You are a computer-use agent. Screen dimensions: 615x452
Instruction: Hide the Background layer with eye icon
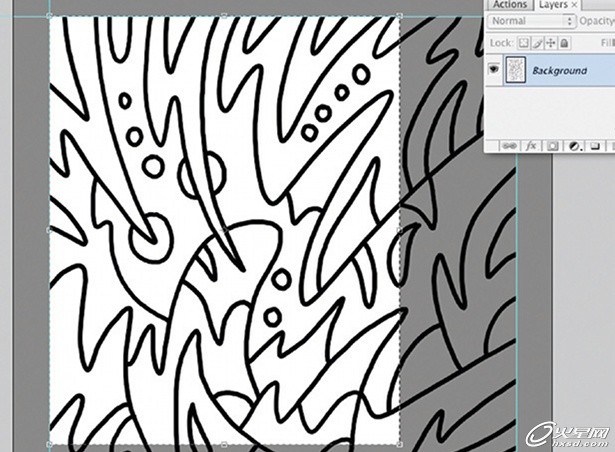tap(494, 69)
